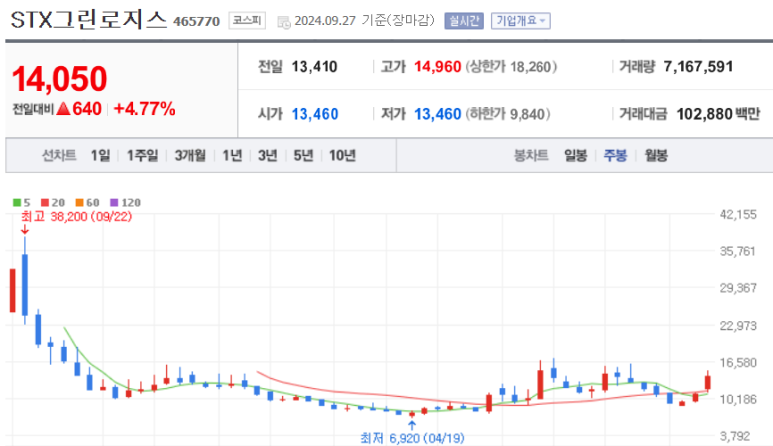Image resolution: width=773 pixels, height=446 pixels.
Task: Click the 실시간 button
Action: coord(464,21)
